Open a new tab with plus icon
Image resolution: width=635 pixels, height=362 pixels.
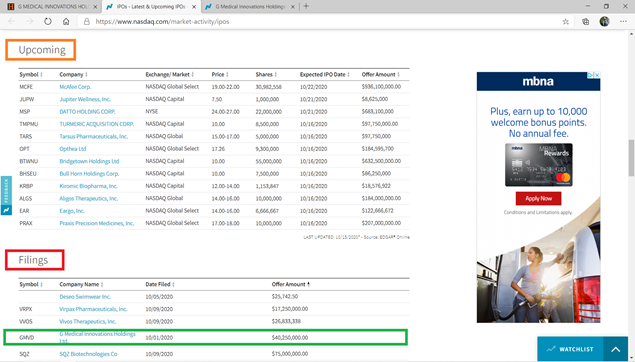[x=306, y=6]
